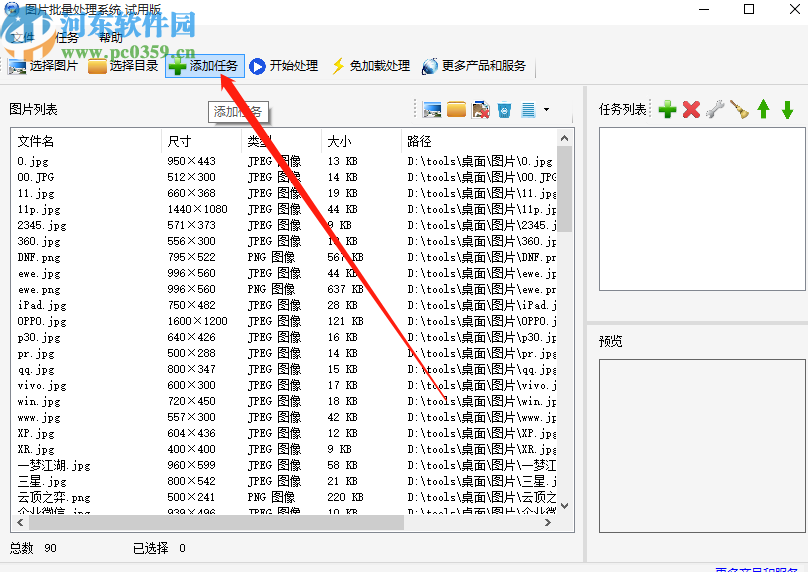
Task: Click empty 预览 preview pane
Action: pos(702,446)
